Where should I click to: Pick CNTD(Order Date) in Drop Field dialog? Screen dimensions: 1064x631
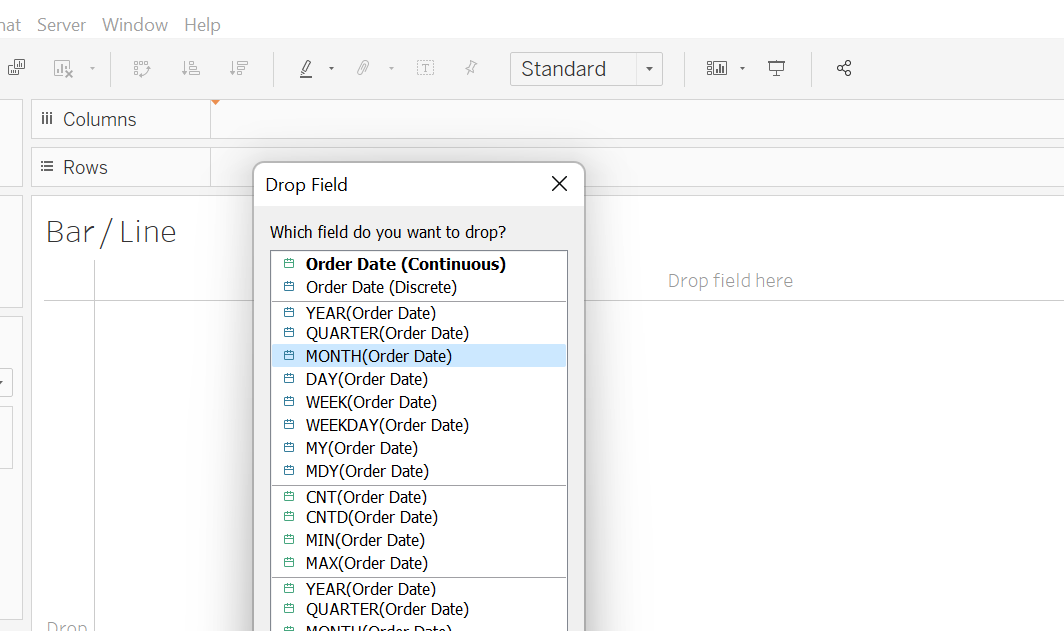pyautogui.click(x=371, y=517)
